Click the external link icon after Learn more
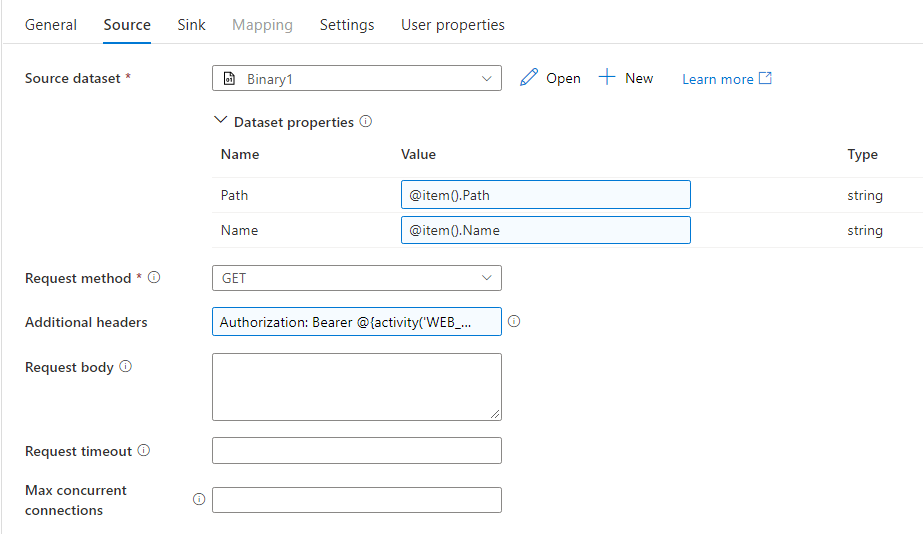This screenshot has width=923, height=534. click(765, 78)
